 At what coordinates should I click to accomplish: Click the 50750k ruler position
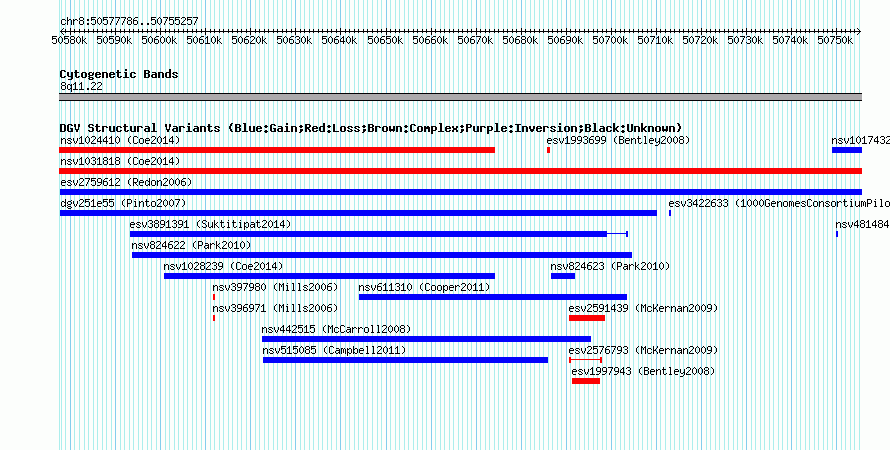tap(835, 40)
